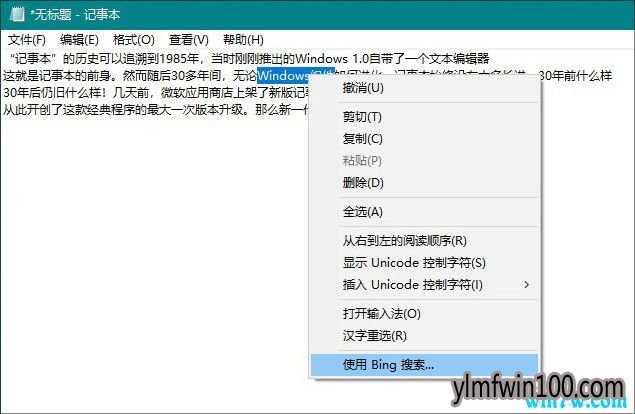The image size is (635, 414).
Task: Choose 撤消(U) from context menu
Action: (x=424, y=88)
